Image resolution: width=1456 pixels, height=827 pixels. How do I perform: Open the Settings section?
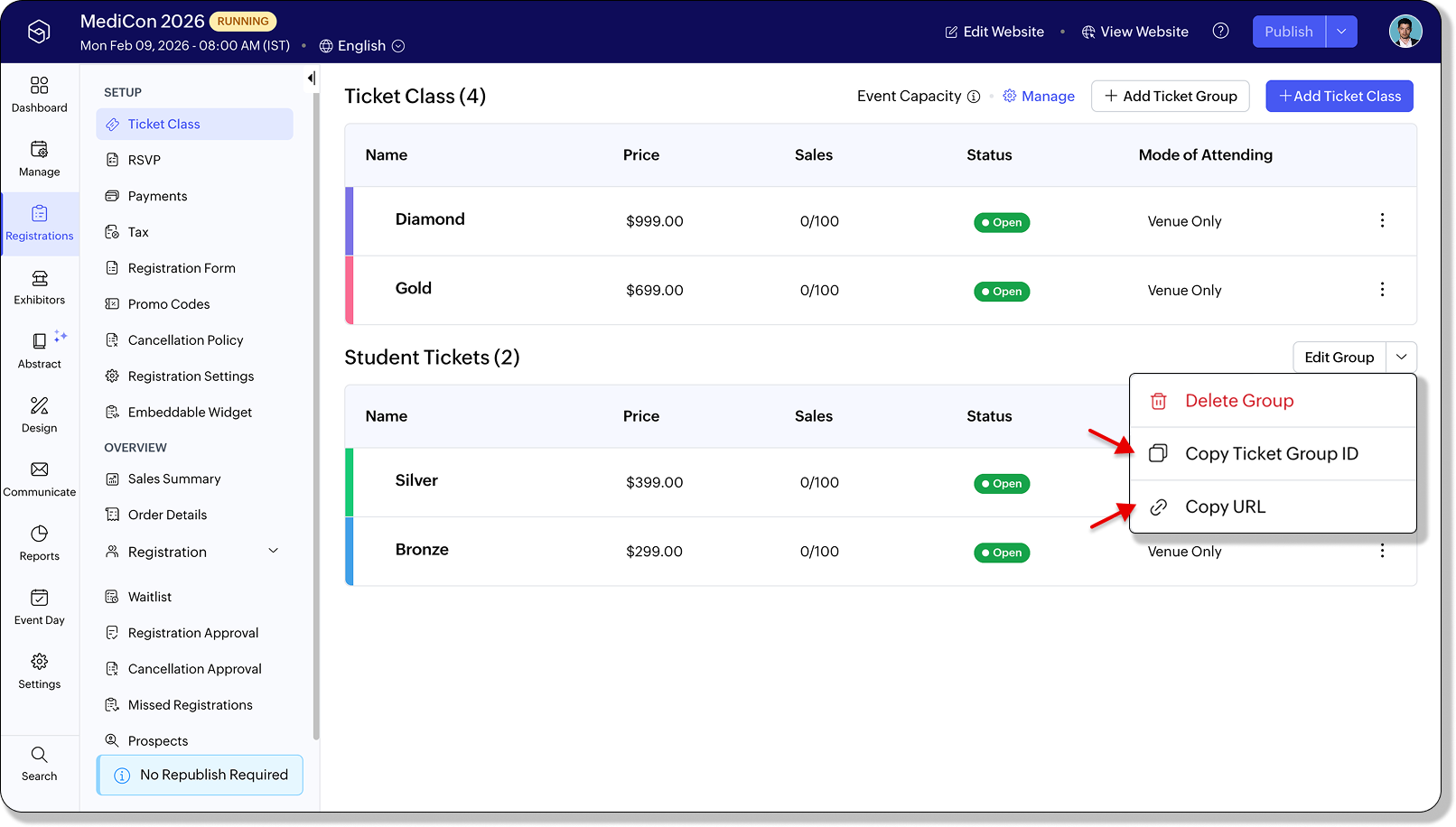(40, 672)
